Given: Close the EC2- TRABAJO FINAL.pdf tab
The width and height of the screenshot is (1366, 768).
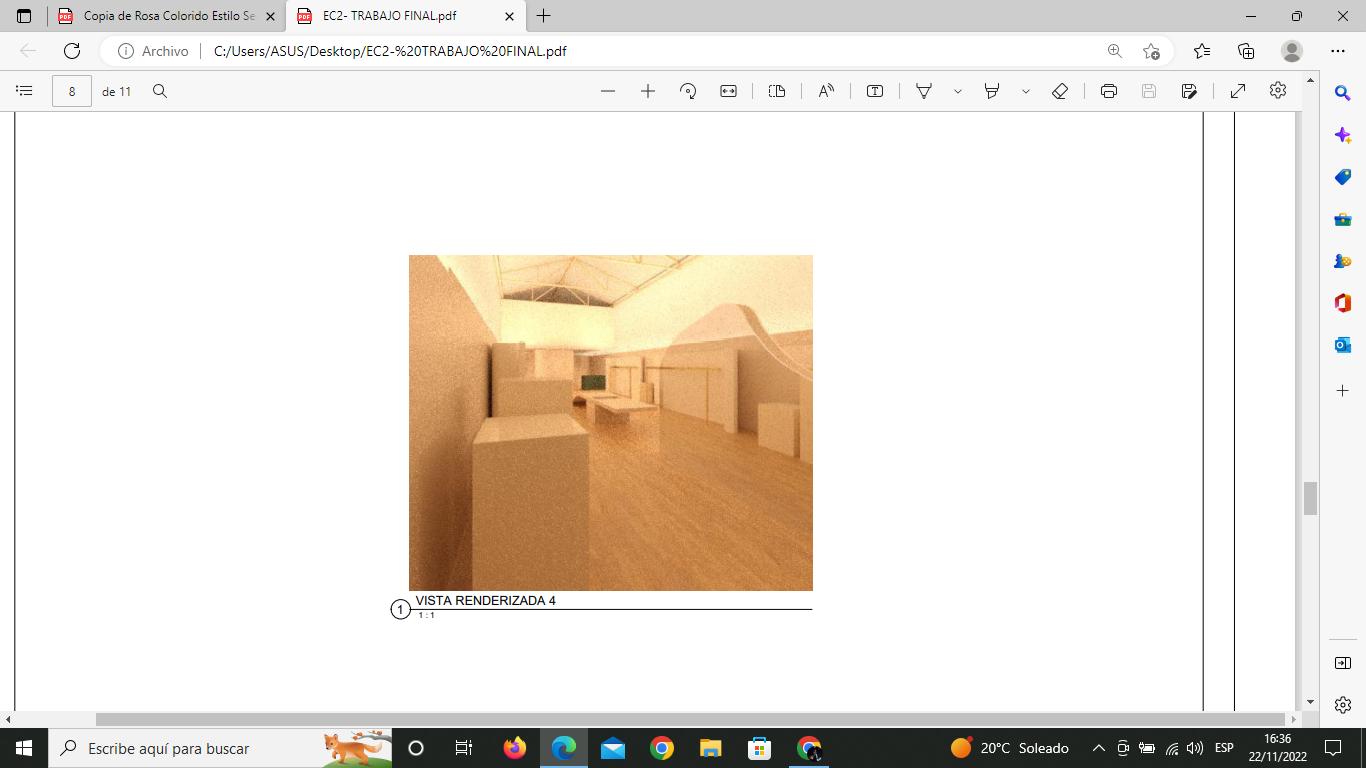Looking at the screenshot, I should [509, 16].
